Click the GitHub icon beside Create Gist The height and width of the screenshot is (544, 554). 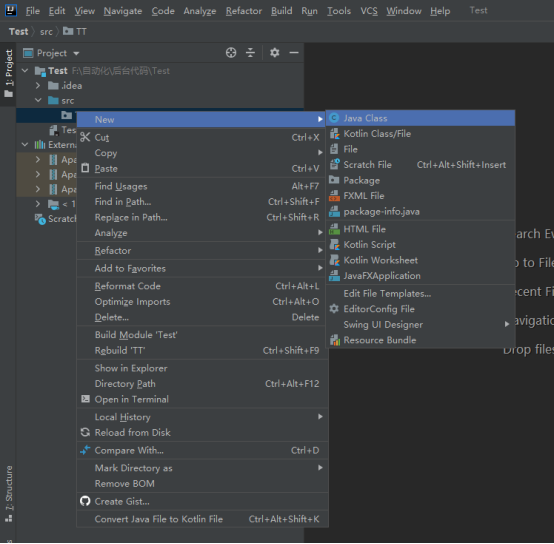coord(85,501)
